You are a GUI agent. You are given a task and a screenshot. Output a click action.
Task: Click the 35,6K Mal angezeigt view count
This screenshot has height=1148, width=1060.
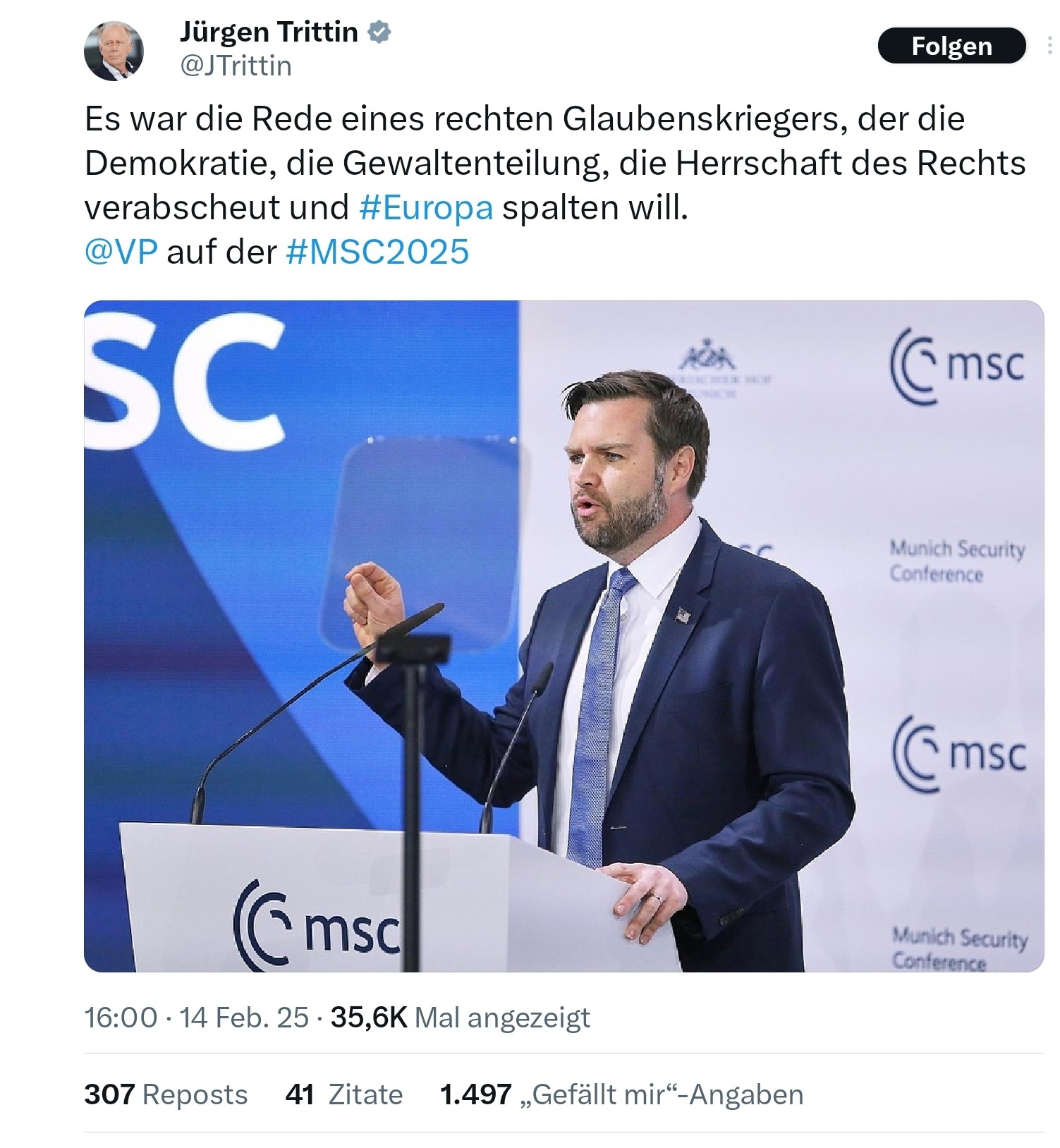[x=461, y=1018]
